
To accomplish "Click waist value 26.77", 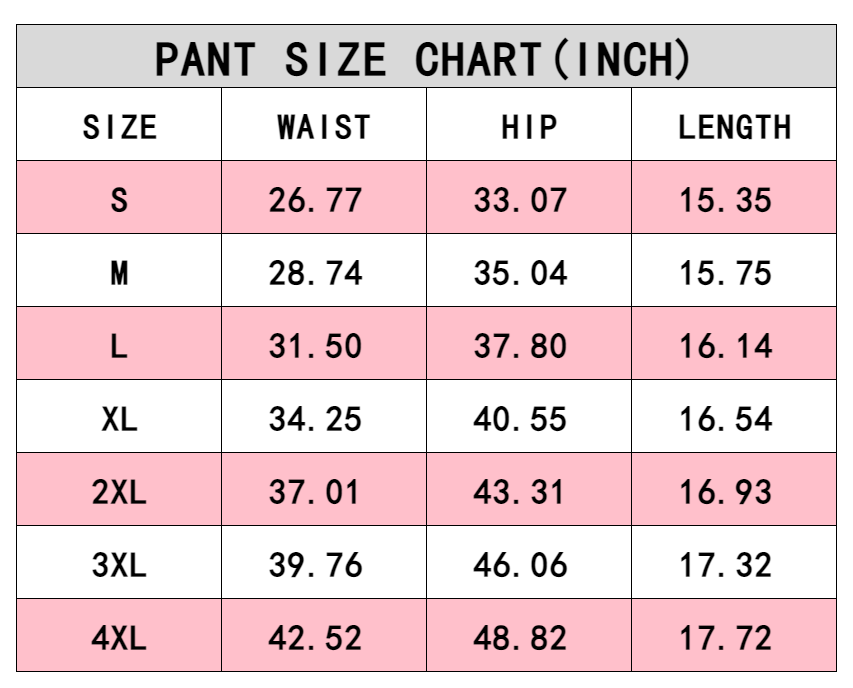I will [315, 200].
